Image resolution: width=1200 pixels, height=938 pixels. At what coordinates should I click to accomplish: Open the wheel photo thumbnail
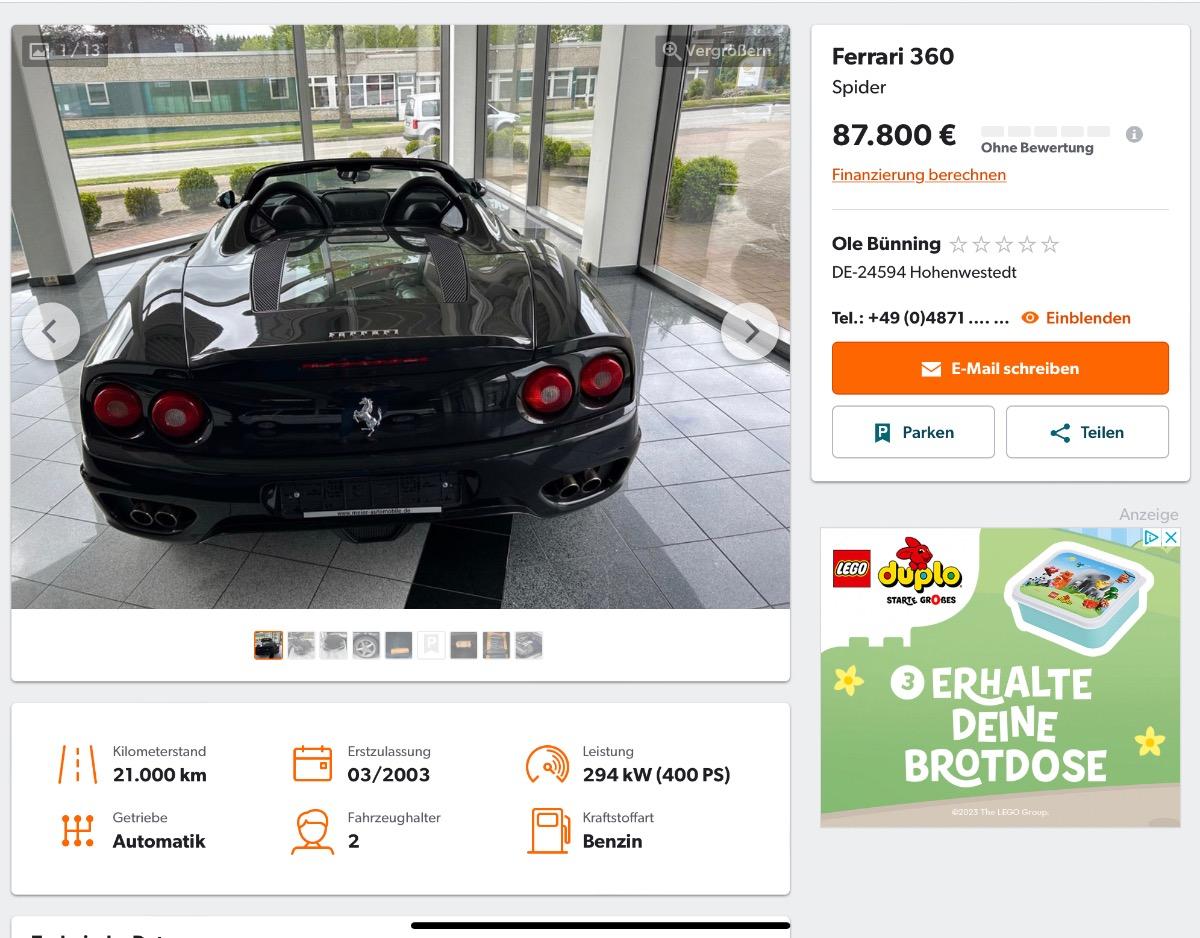click(x=366, y=645)
